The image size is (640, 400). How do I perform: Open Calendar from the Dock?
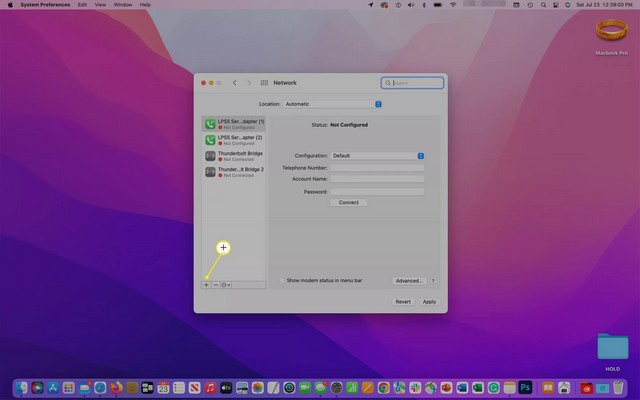pos(163,387)
